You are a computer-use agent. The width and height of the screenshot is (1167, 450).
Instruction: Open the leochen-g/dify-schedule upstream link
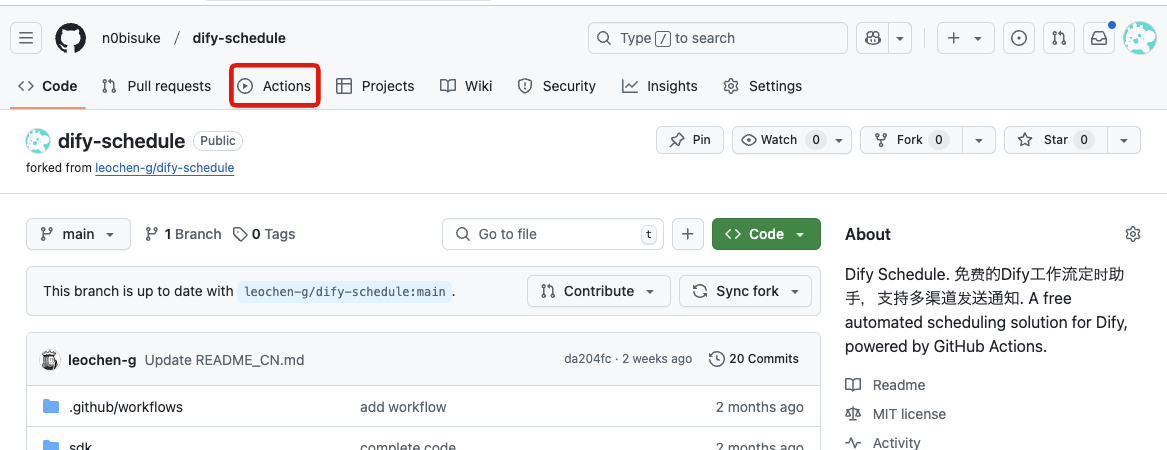tap(164, 168)
